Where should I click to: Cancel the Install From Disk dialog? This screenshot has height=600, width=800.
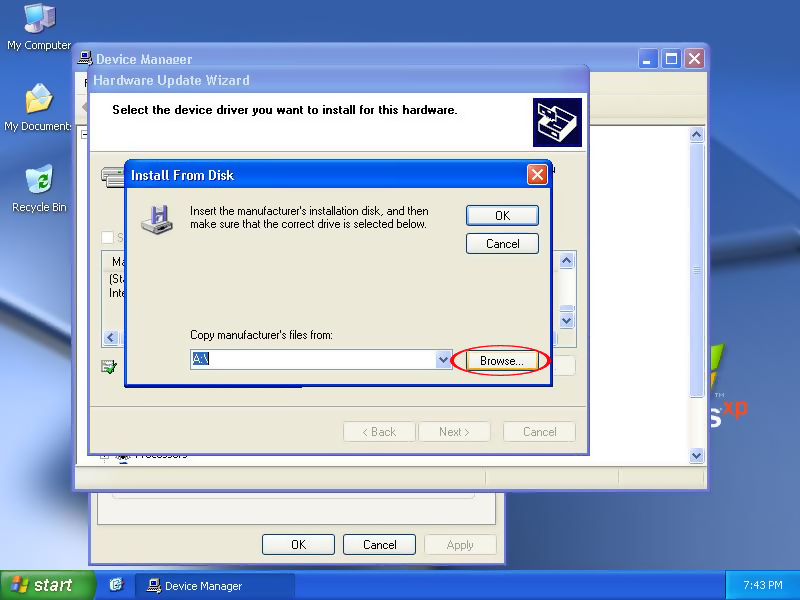point(502,243)
